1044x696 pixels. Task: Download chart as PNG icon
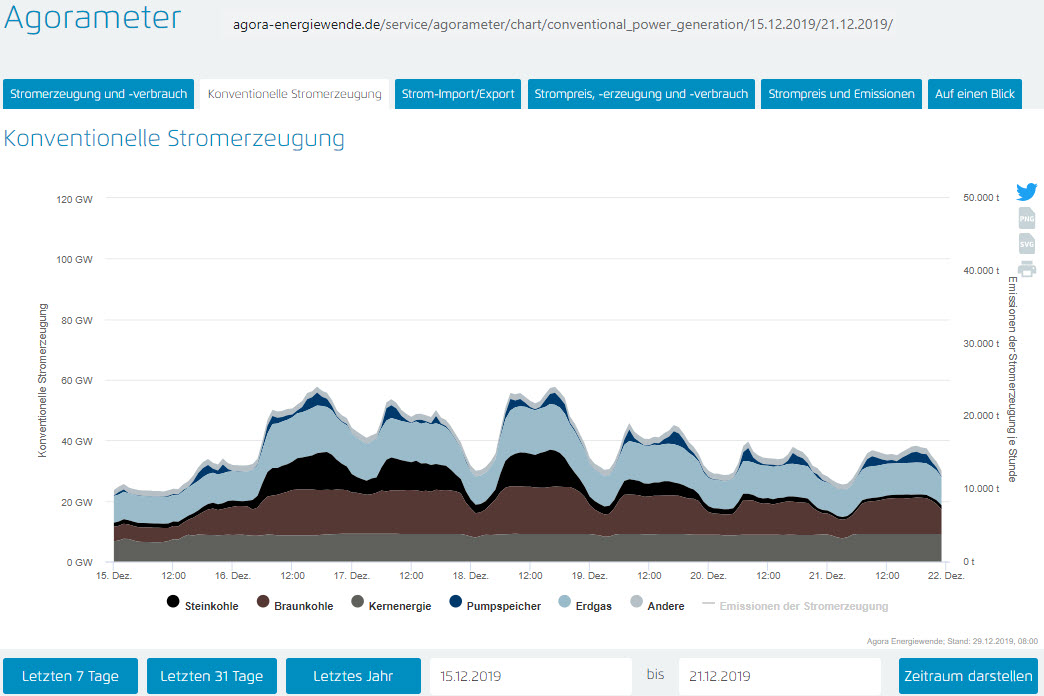click(1026, 219)
